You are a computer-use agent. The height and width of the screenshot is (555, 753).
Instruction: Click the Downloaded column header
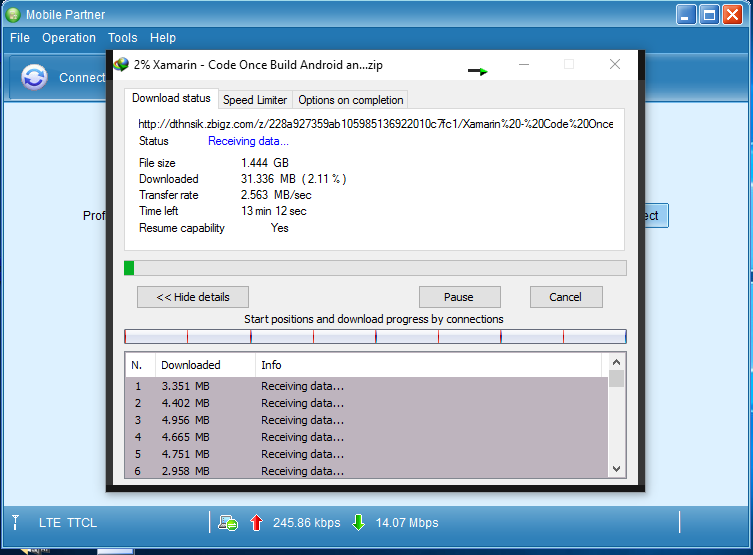pos(205,365)
